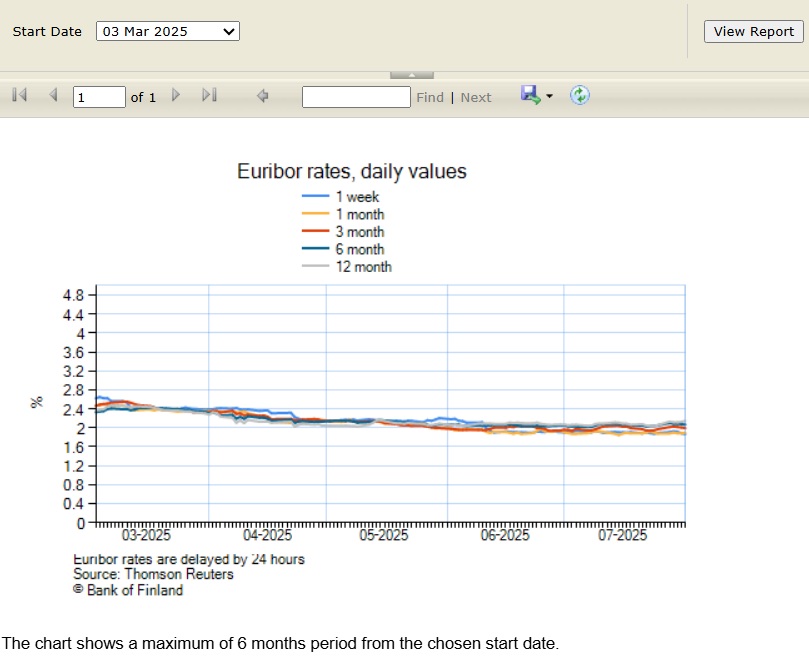Click the '12 month' legend label
This screenshot has width=809, height=656.
(x=364, y=267)
